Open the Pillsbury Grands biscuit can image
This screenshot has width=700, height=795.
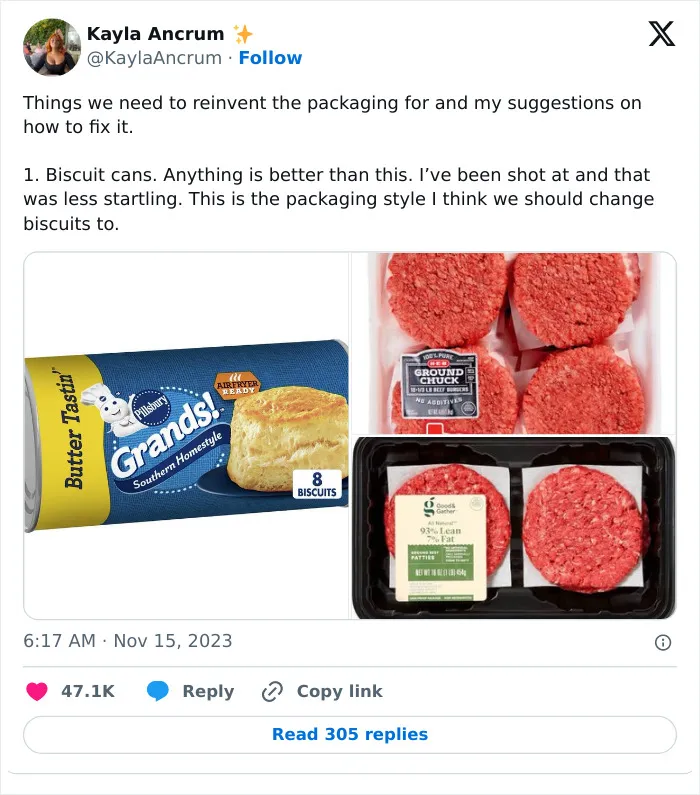coord(187,436)
